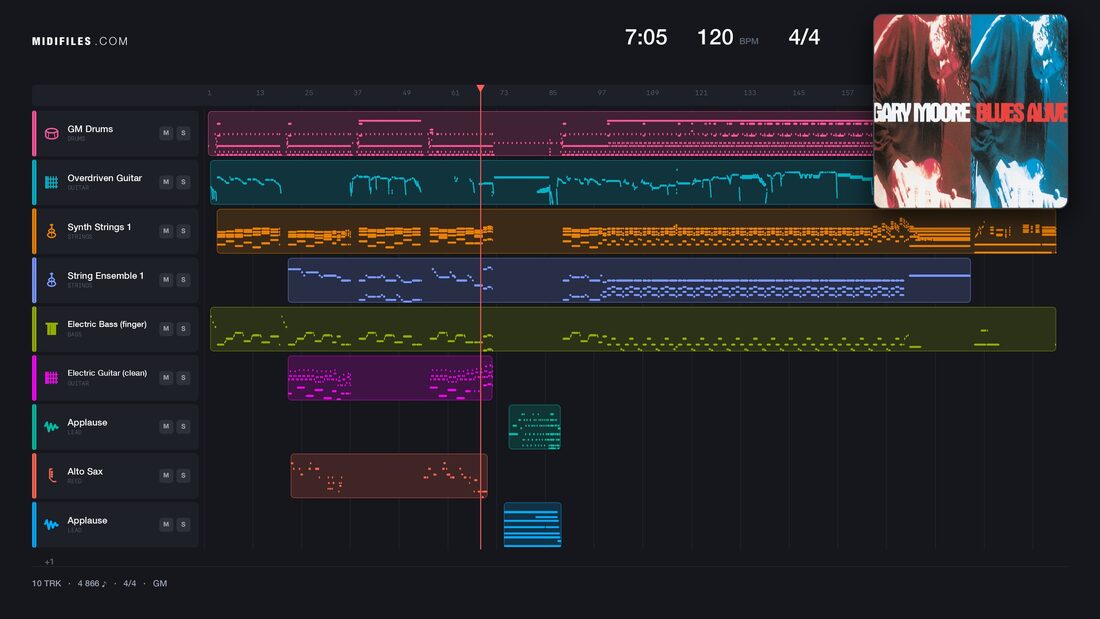Screen dimensions: 1100x619
Task: Click the String Ensemble 1 violin icon
Action: click(51, 280)
